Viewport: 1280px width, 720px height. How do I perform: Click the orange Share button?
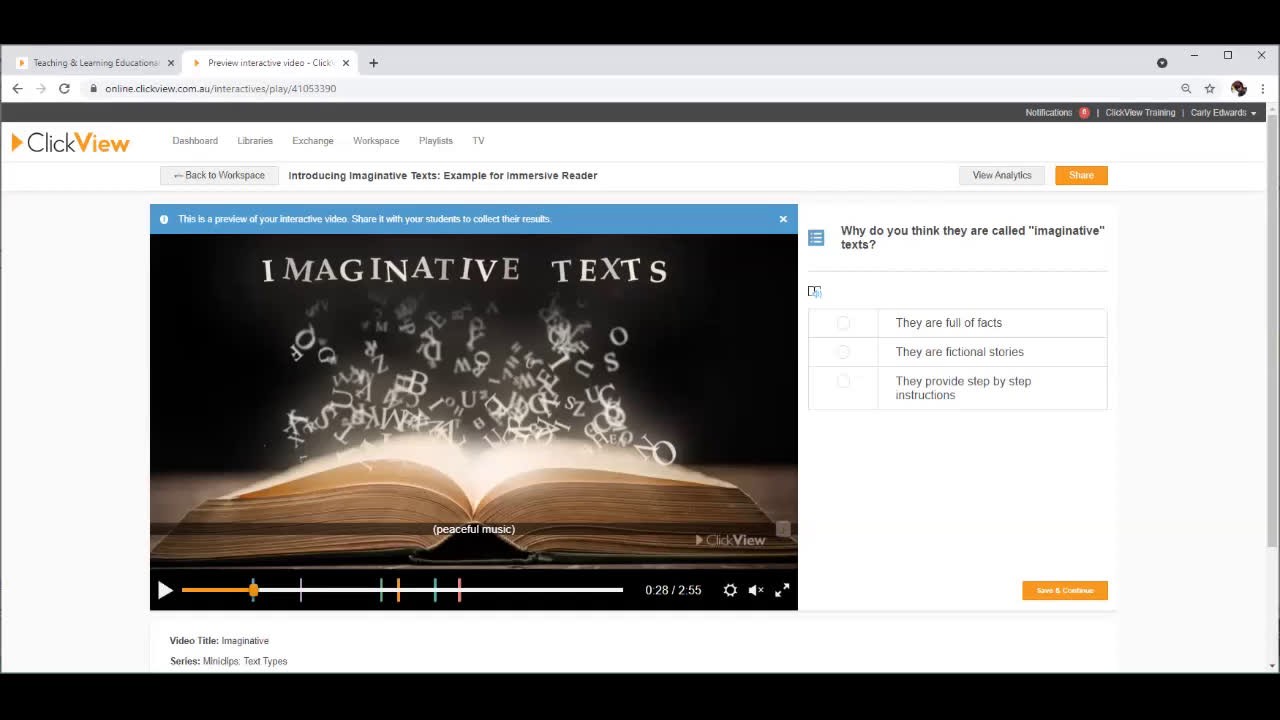(x=1081, y=175)
